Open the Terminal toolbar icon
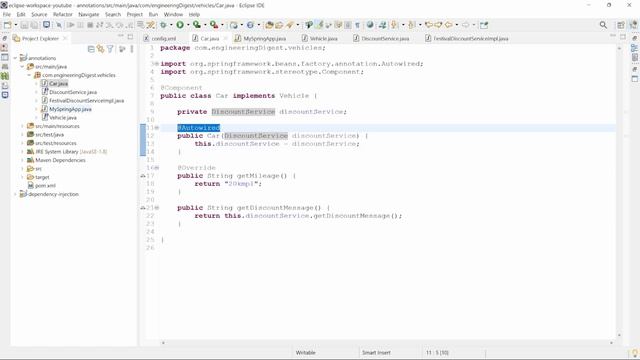Viewport: 640px width, 360px height. (47, 25)
